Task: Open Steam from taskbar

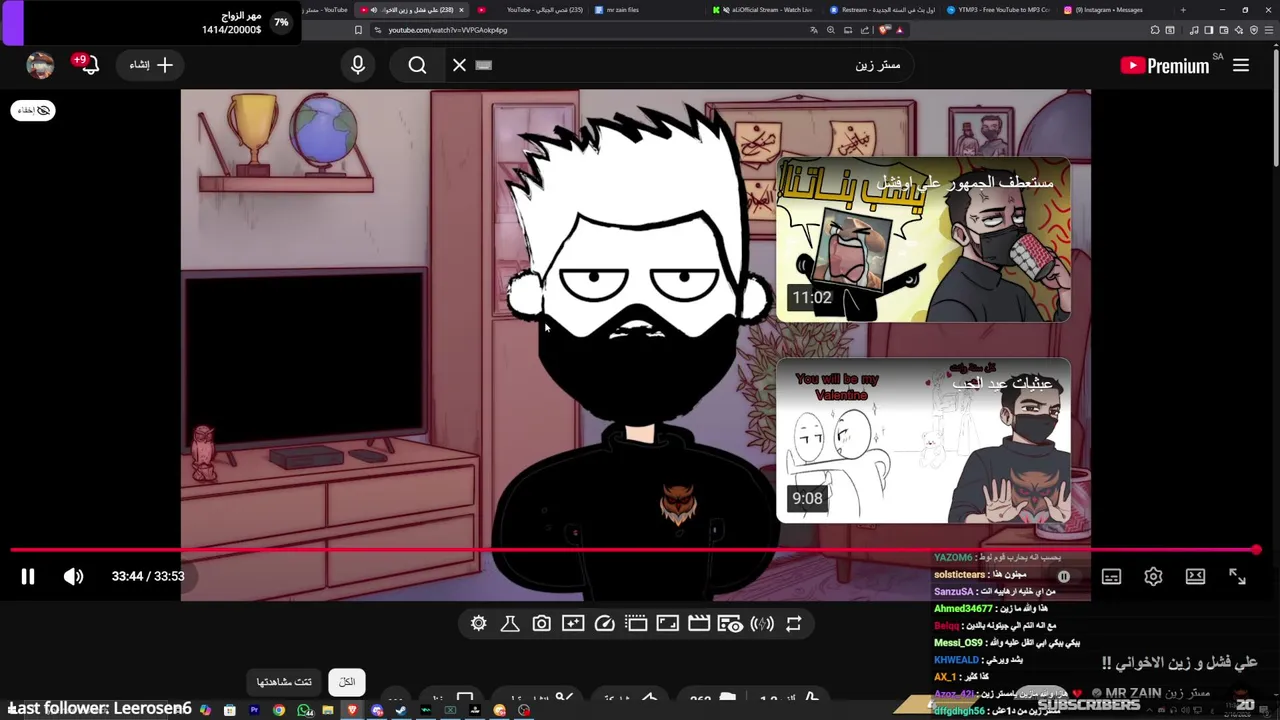Action: click(401, 710)
